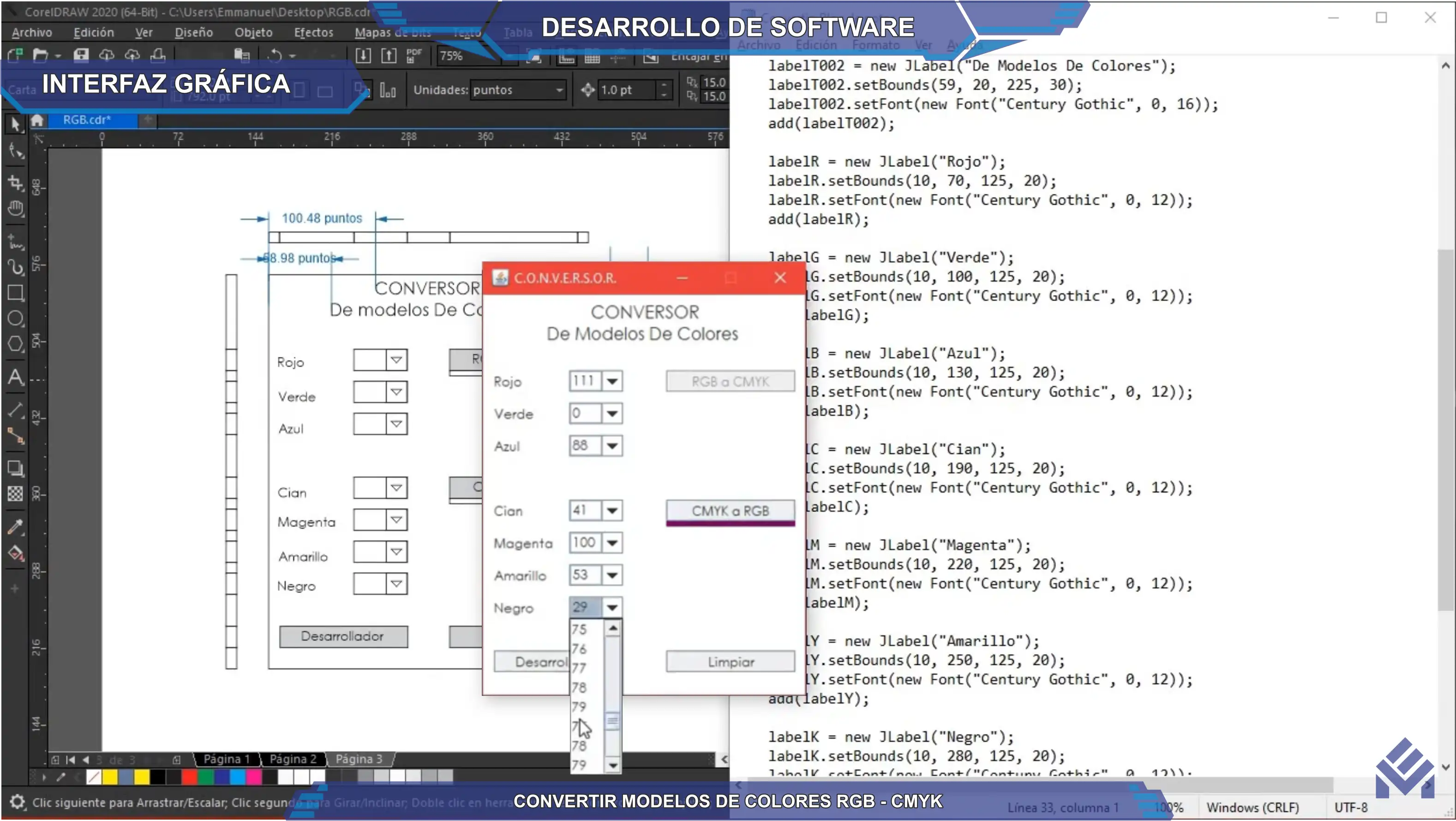
Task: Open the Unidades puntos dropdown
Action: click(558, 90)
